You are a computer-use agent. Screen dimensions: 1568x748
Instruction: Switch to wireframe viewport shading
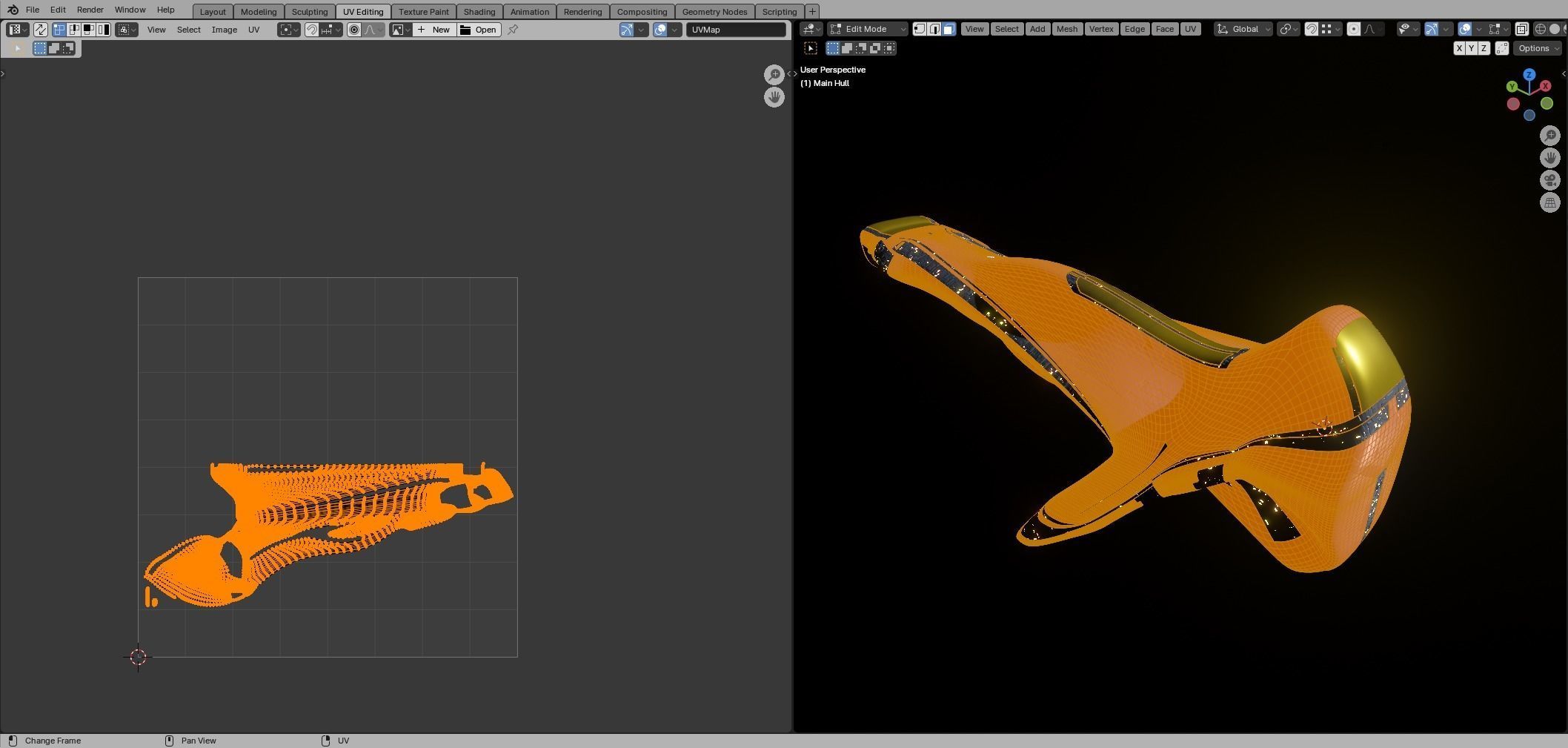(x=1541, y=29)
